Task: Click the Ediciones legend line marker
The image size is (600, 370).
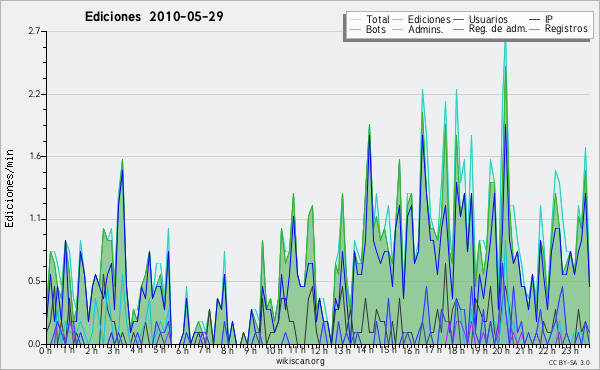Action: pos(398,20)
